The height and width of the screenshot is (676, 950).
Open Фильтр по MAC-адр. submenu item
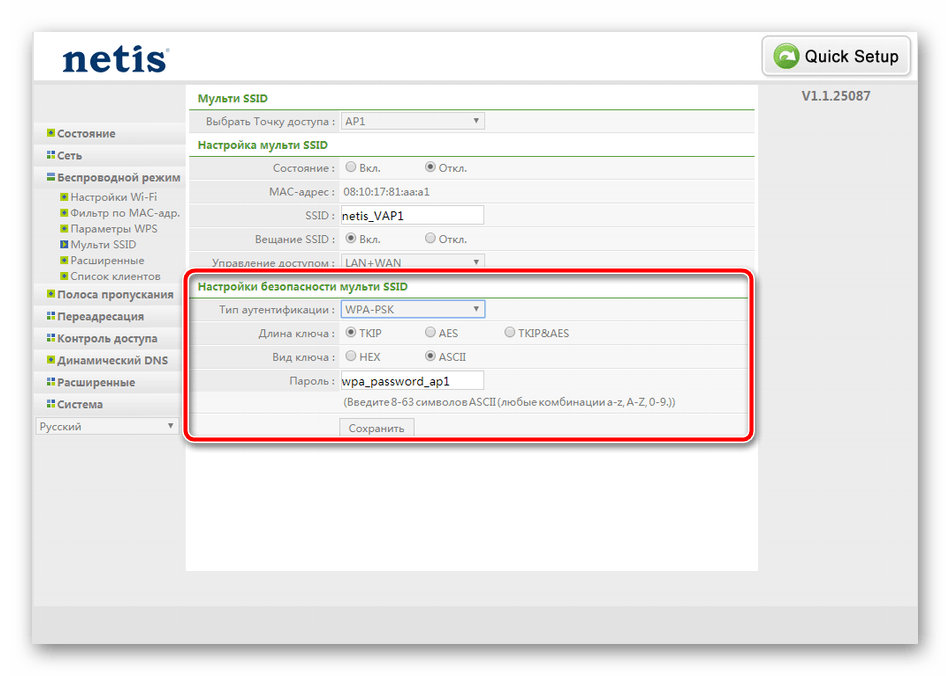coord(124,213)
